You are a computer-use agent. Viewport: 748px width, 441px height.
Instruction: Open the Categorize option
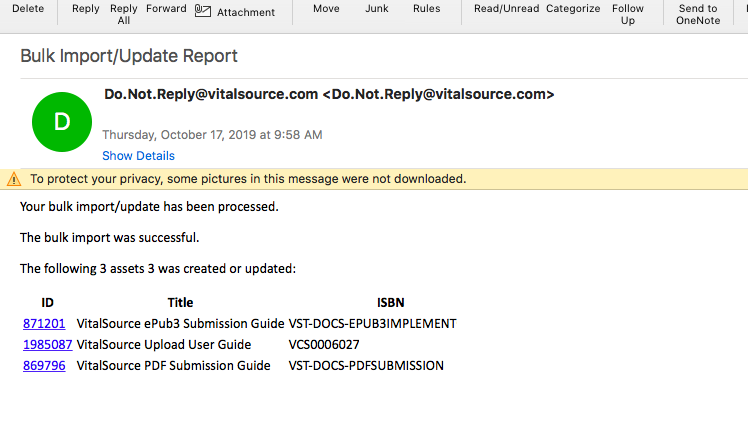click(573, 9)
